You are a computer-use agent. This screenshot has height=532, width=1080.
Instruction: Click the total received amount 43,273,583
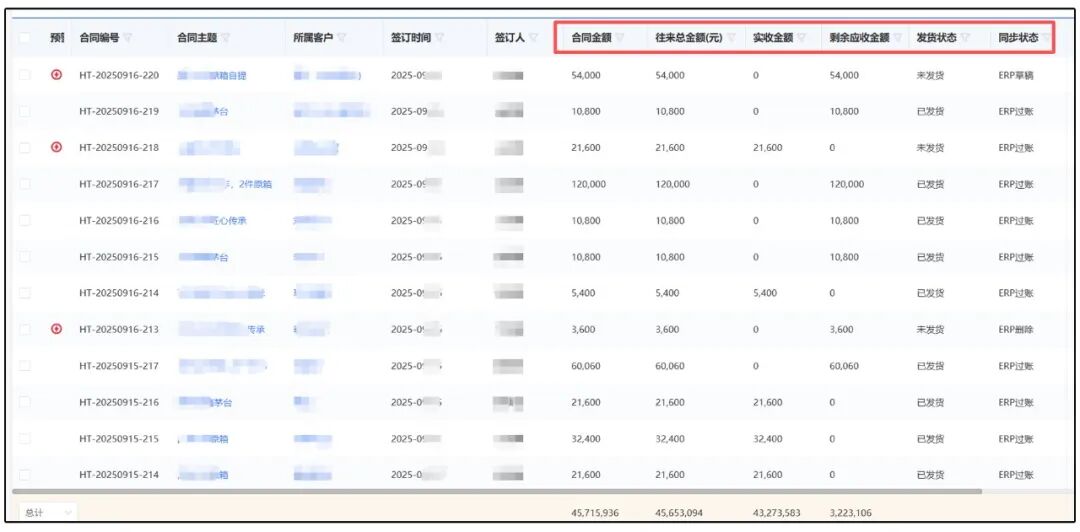pyautogui.click(x=777, y=513)
